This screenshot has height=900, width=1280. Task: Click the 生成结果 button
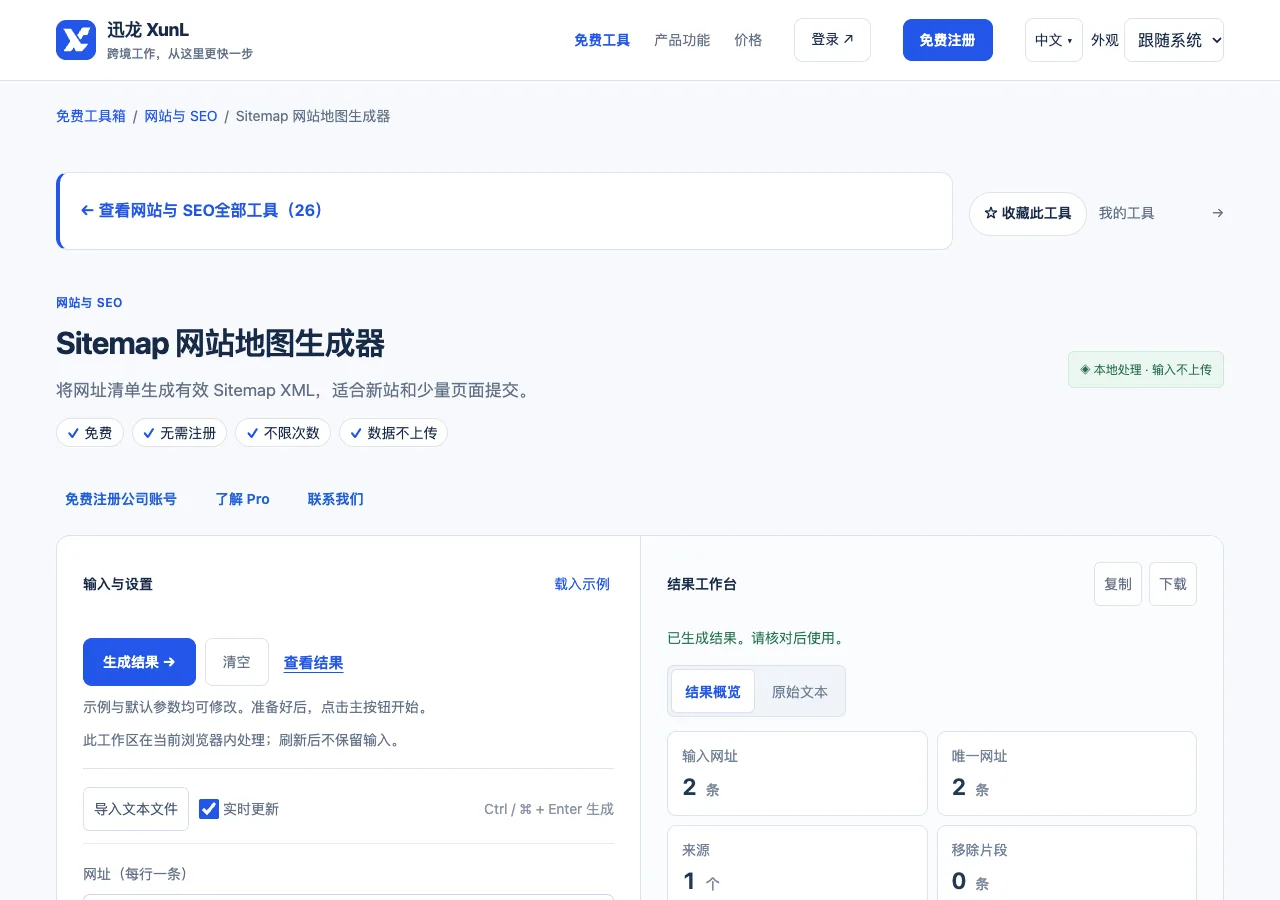[x=139, y=662]
